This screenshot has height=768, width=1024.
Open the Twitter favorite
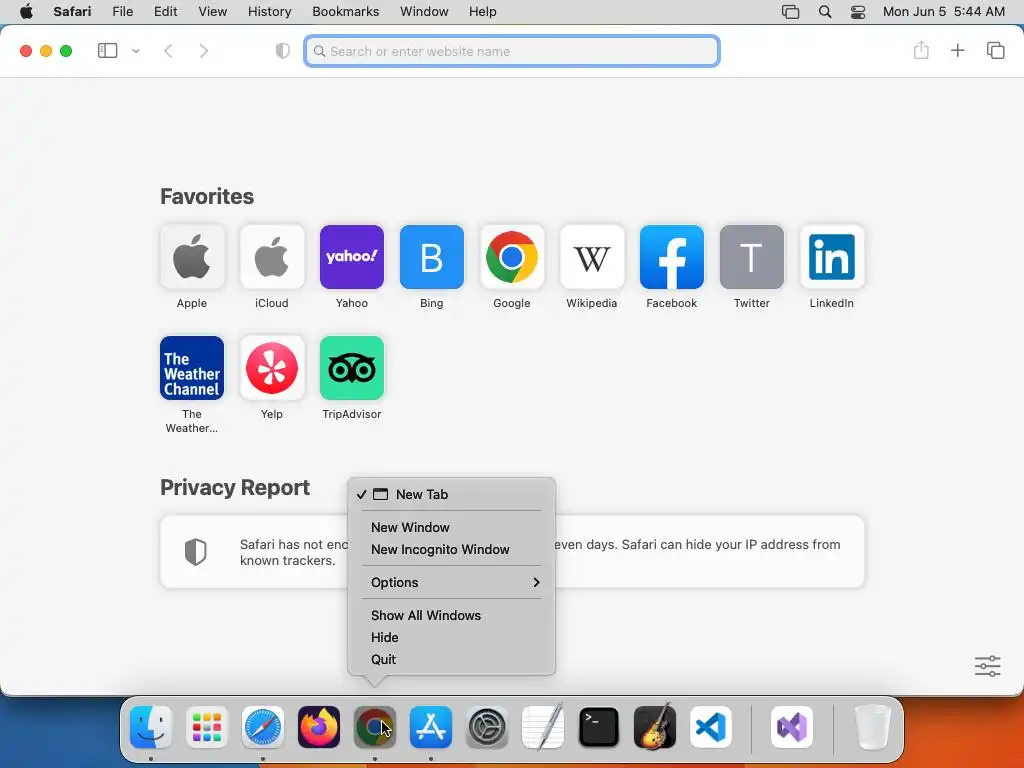point(752,257)
